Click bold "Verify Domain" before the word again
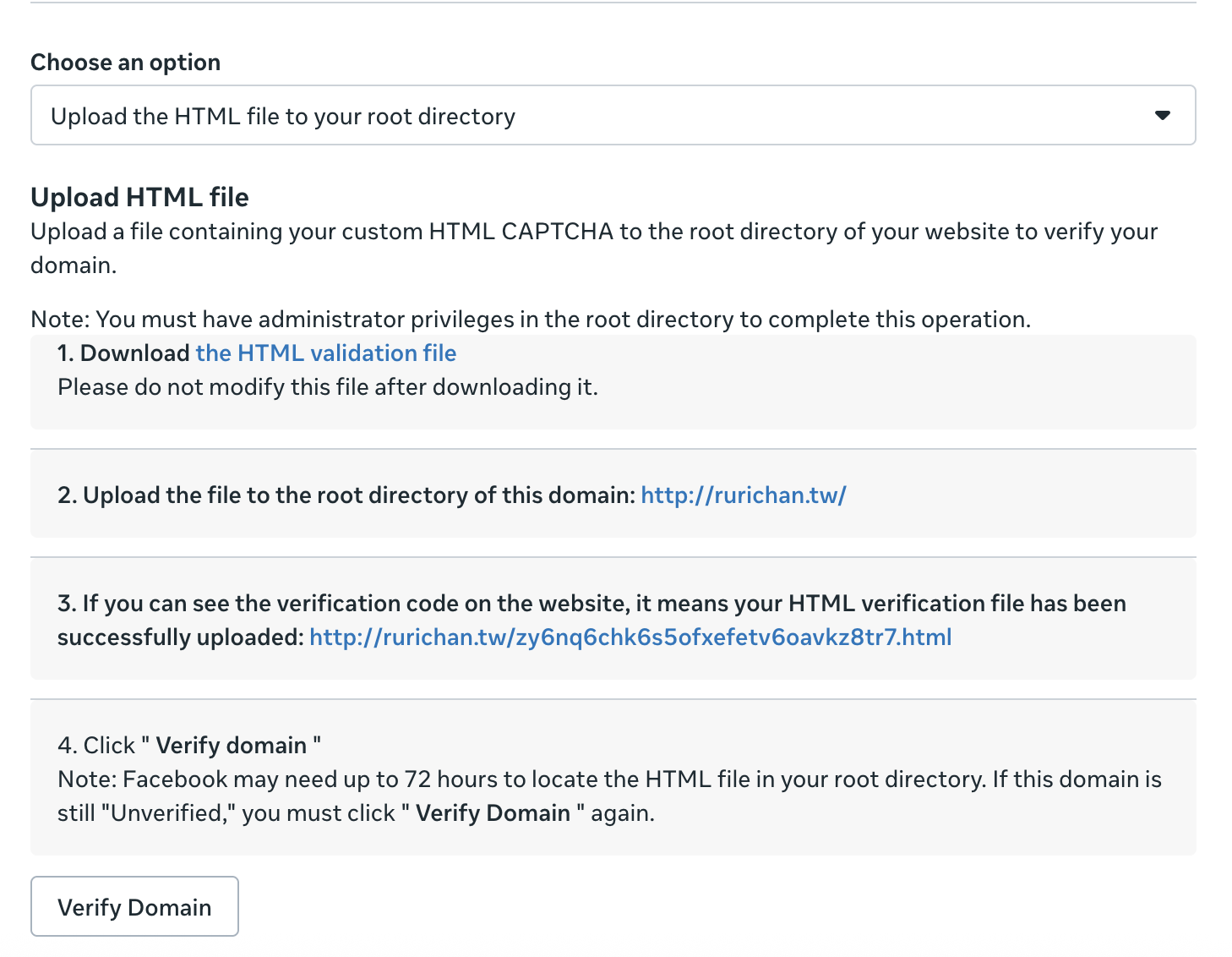This screenshot has width=1232, height=957. pyautogui.click(x=493, y=813)
